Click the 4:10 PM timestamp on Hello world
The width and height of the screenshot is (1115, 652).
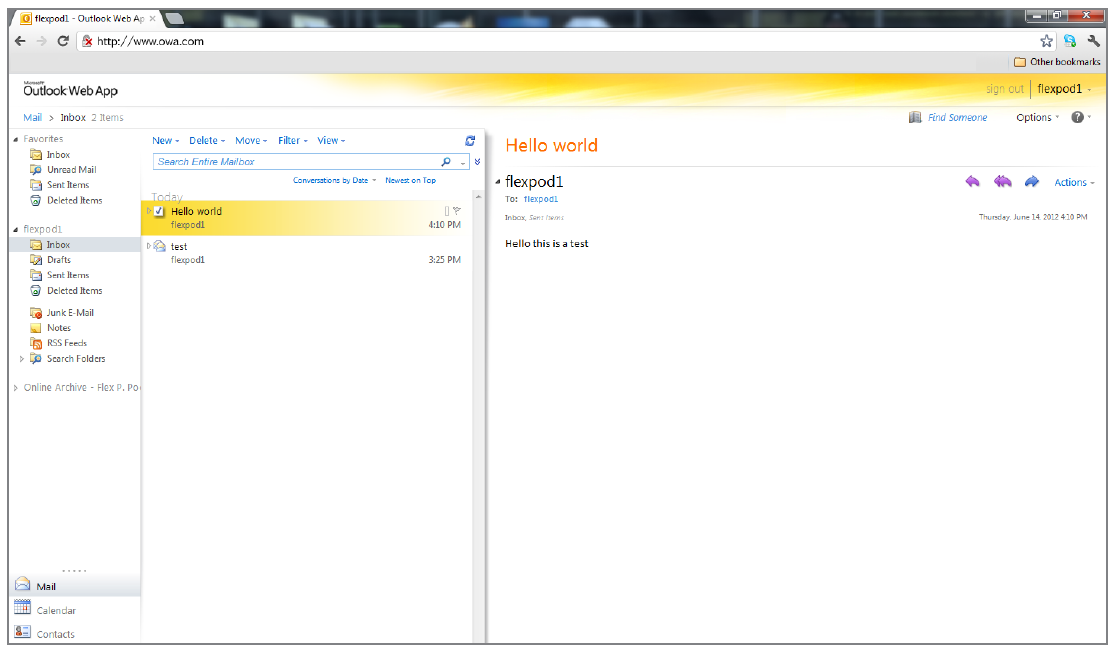(444, 225)
